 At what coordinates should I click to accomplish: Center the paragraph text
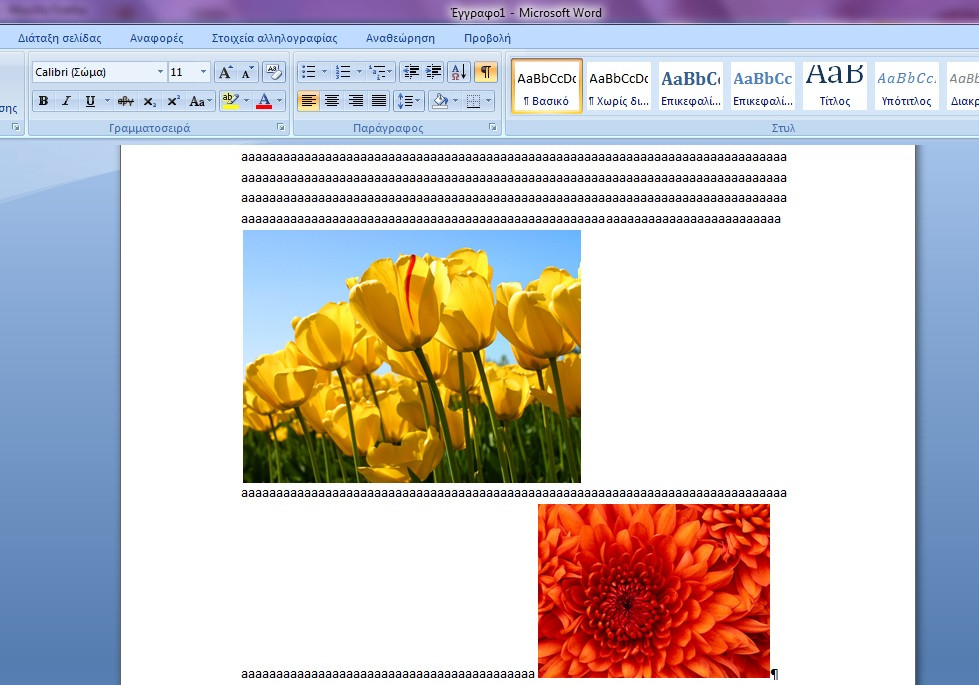pyautogui.click(x=332, y=101)
